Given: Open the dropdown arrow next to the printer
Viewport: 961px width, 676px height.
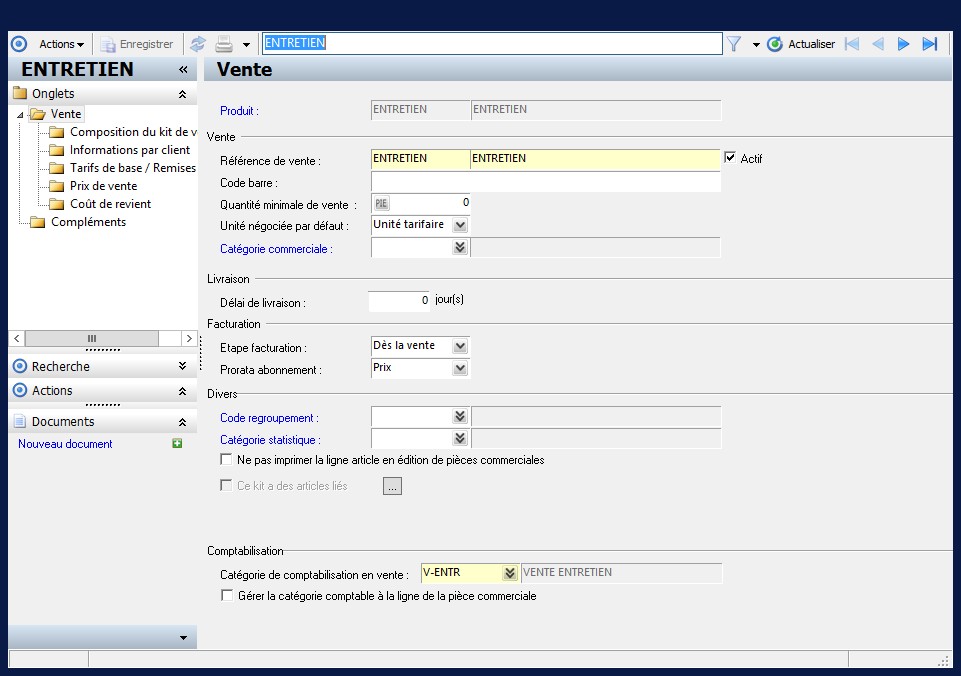Looking at the screenshot, I should click(x=246, y=45).
